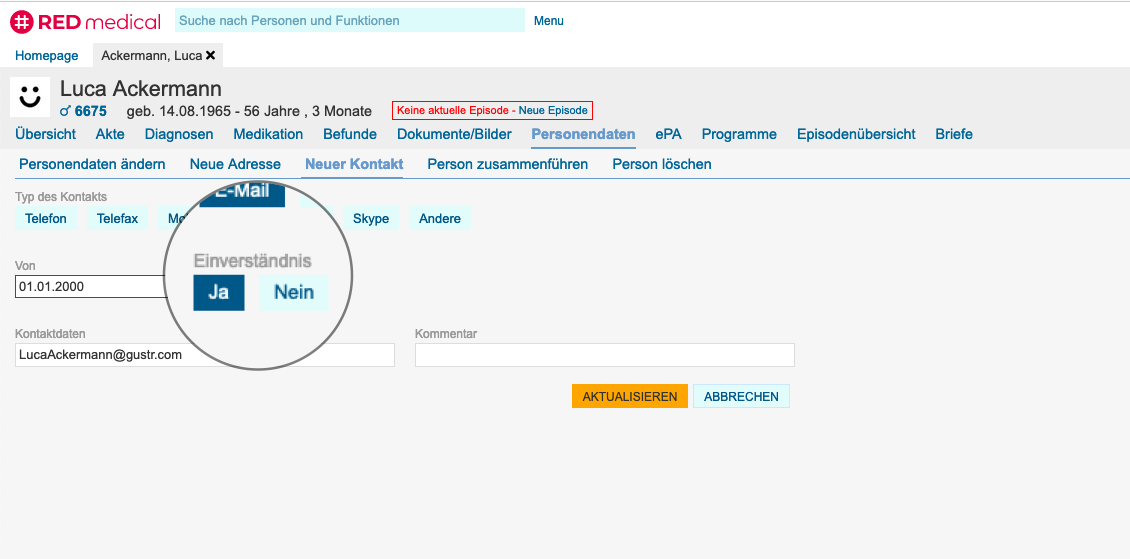Open the Episodenübersicht tab
The width and height of the screenshot is (1130, 559).
(856, 134)
